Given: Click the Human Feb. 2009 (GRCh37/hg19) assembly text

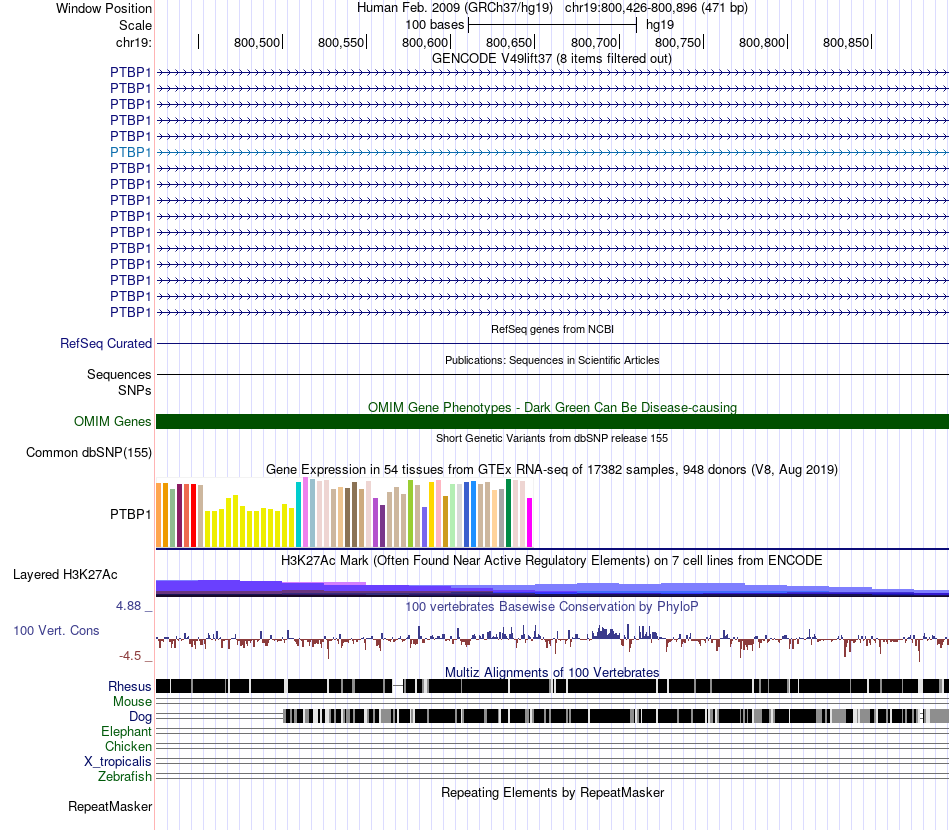Looking at the screenshot, I should click(x=454, y=8).
